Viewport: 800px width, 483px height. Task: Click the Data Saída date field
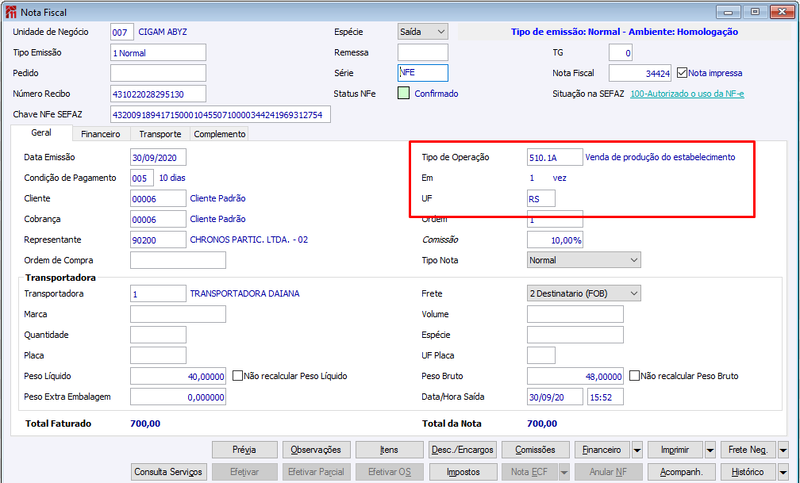555,397
